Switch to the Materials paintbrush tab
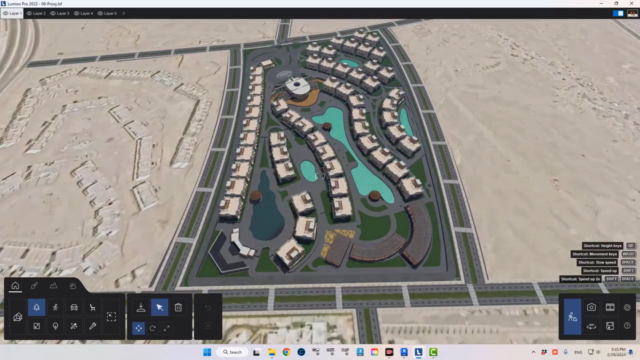 click(34, 285)
